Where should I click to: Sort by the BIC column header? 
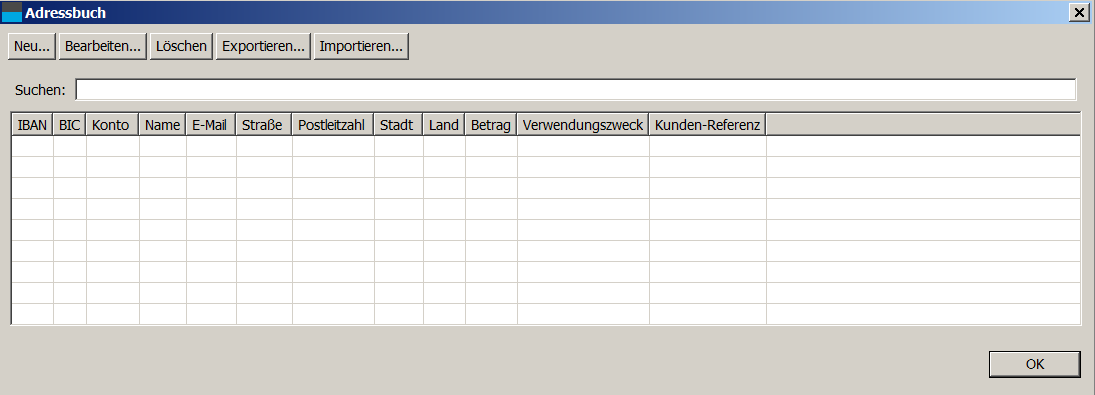pos(70,125)
